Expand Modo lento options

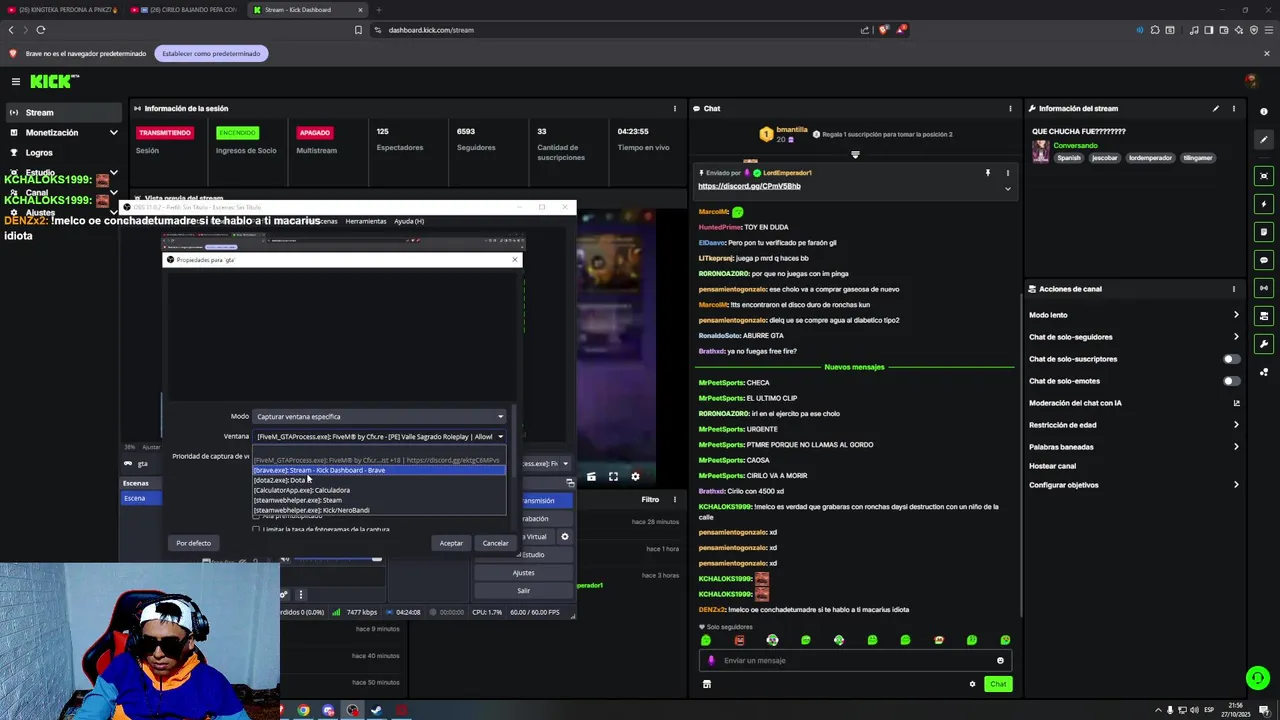(x=1236, y=315)
